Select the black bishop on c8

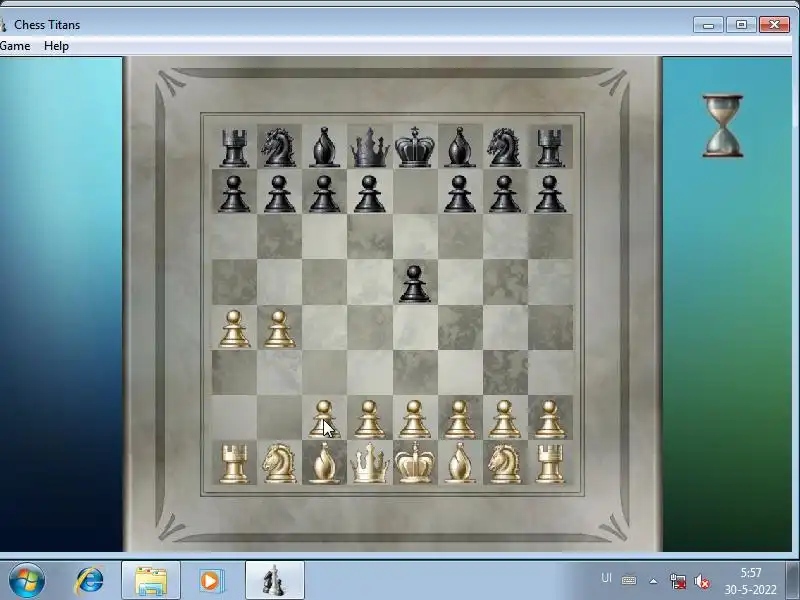tap(324, 147)
